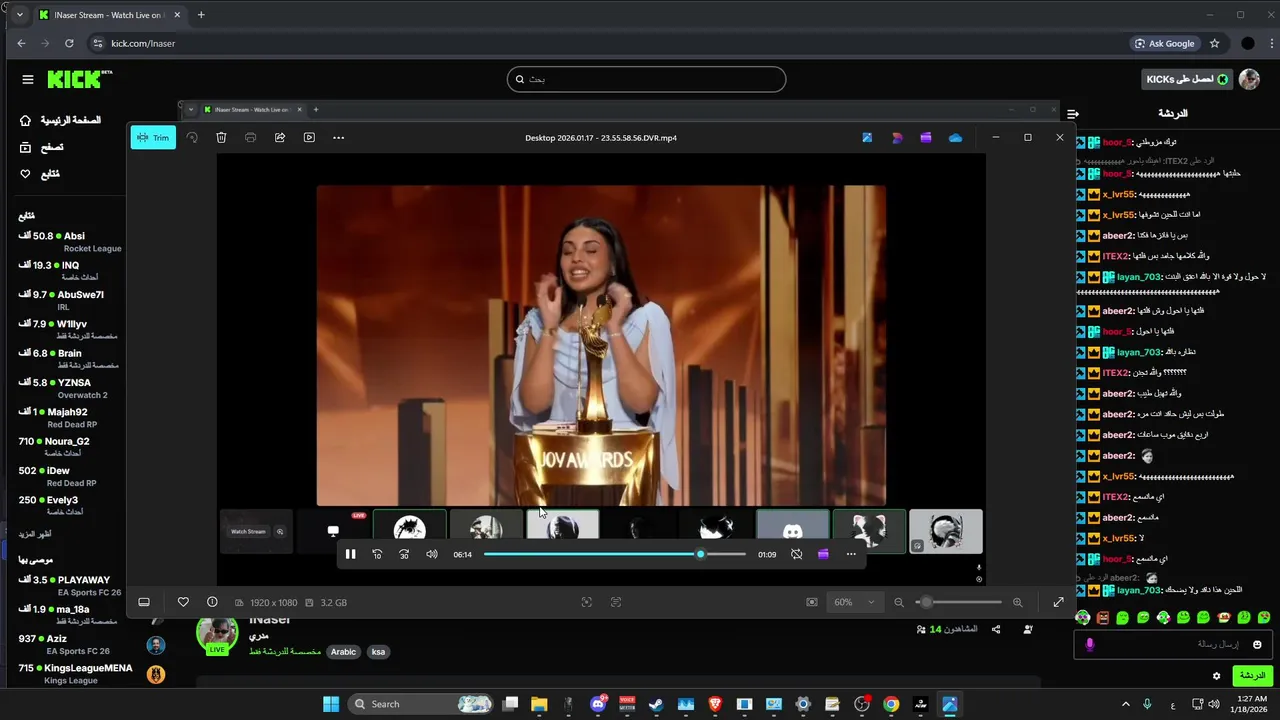Bookmark this page with star icon
This screenshot has height=720, width=1280.
[1214, 43]
